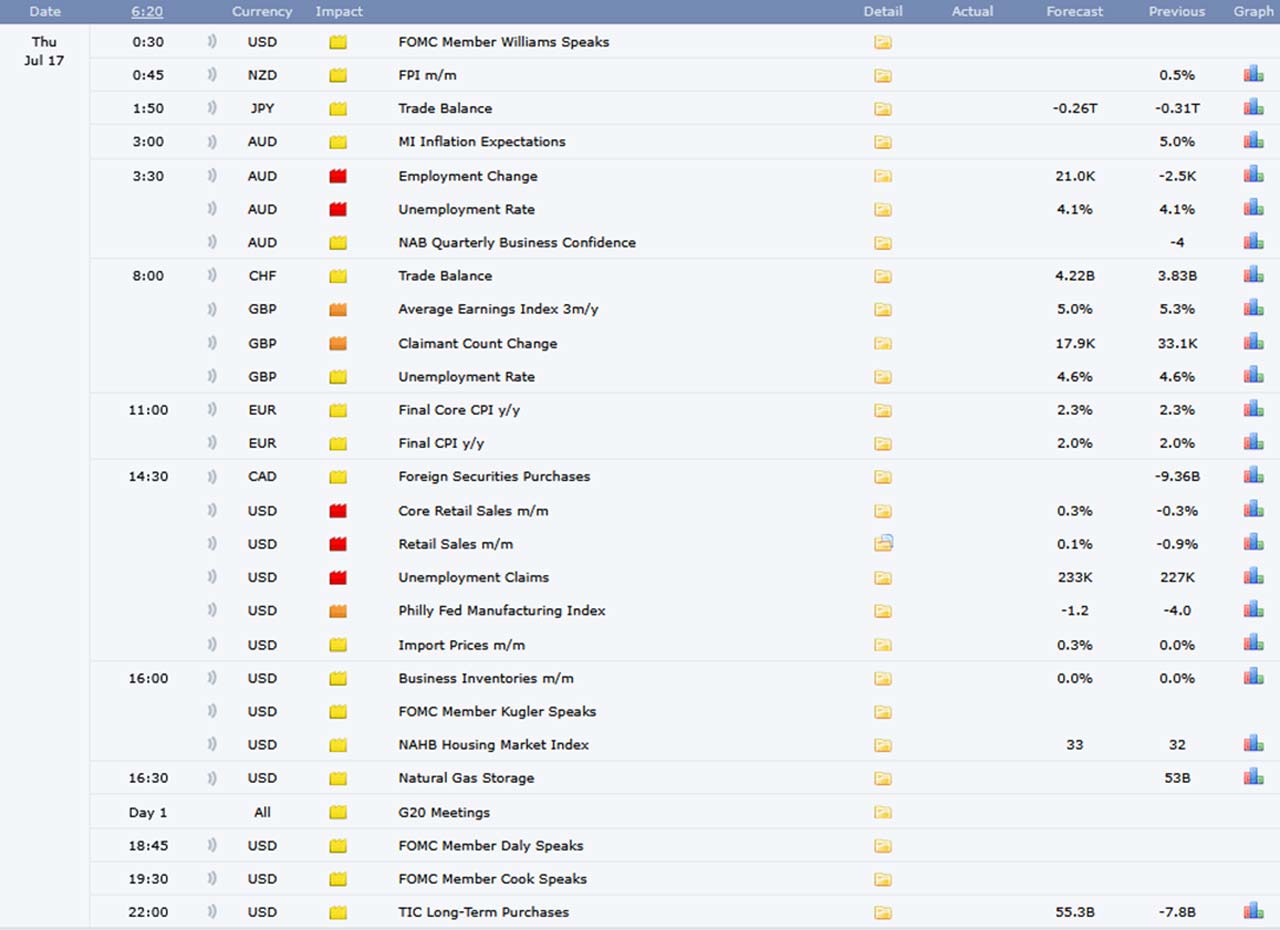The image size is (1280, 930).
Task: Show graph for Philly Fed Manufacturing Index
Action: (1253, 610)
